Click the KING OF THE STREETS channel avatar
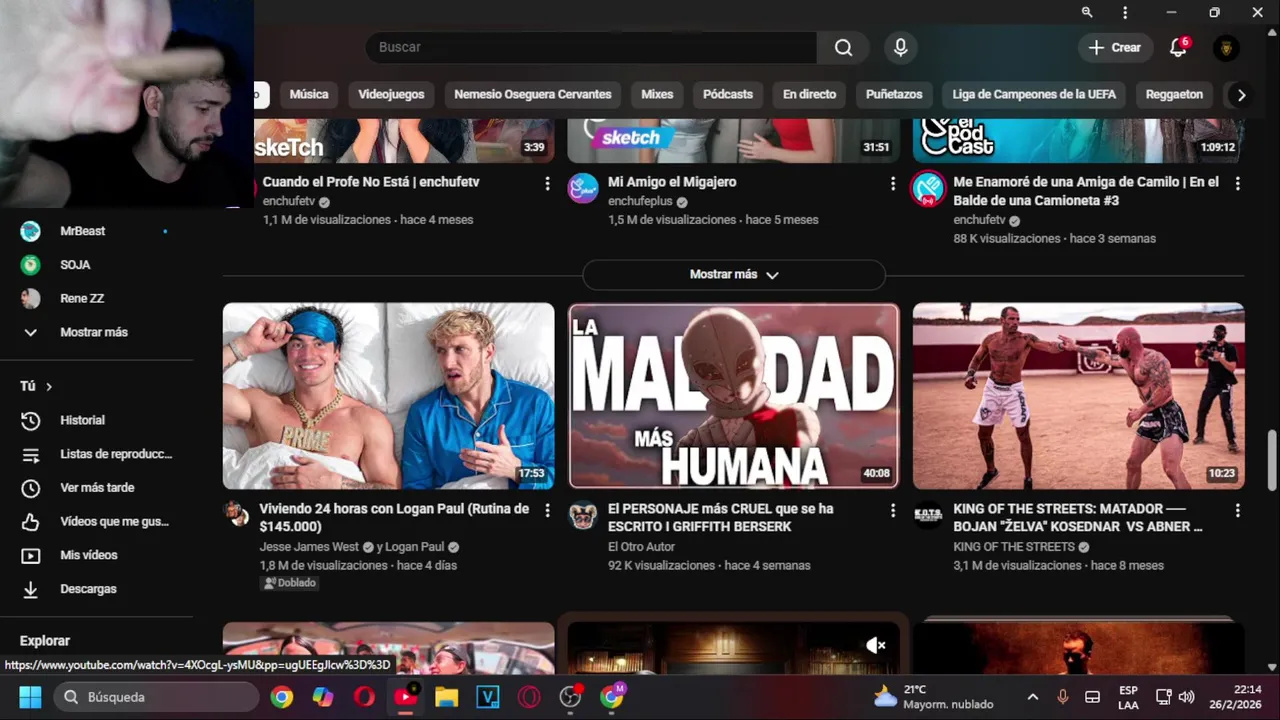The image size is (1280, 720). click(x=928, y=515)
